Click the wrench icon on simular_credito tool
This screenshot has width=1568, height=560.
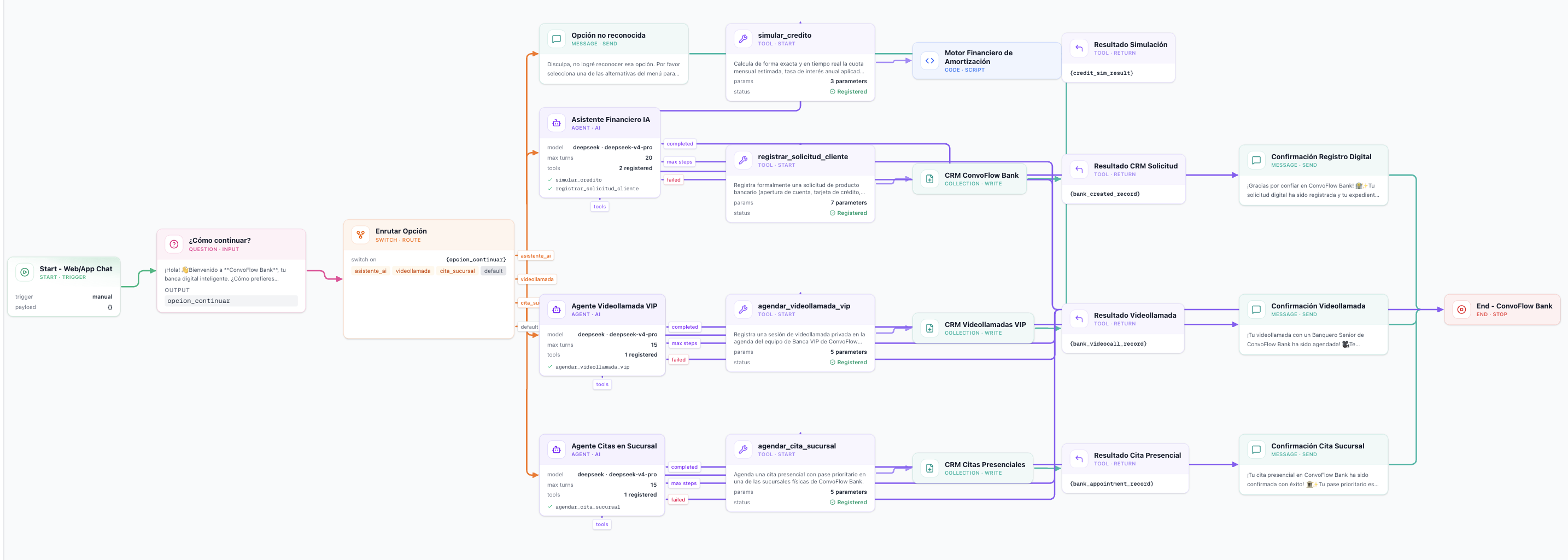pos(742,39)
